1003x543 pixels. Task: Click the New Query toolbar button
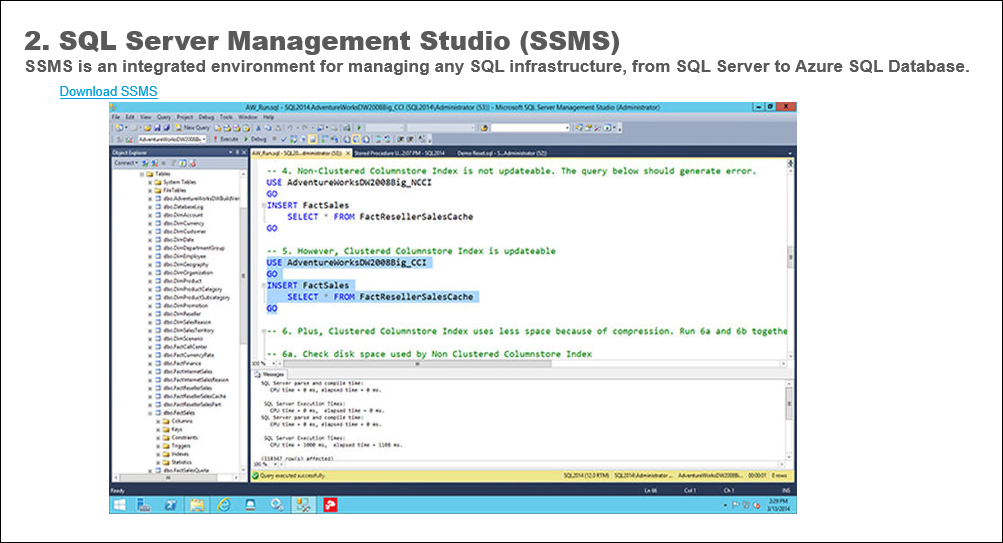(193, 128)
